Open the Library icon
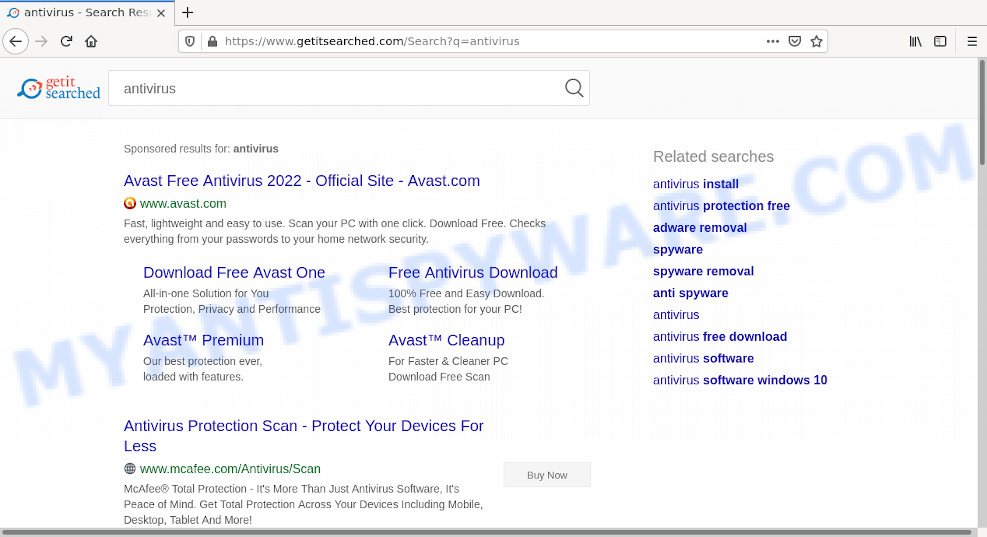 (915, 42)
